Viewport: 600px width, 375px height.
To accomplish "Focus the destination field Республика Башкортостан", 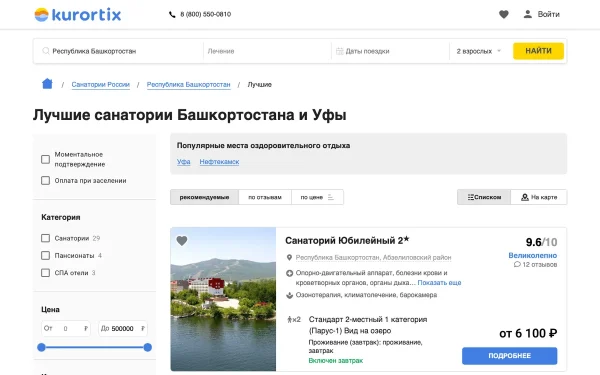I will [x=119, y=51].
